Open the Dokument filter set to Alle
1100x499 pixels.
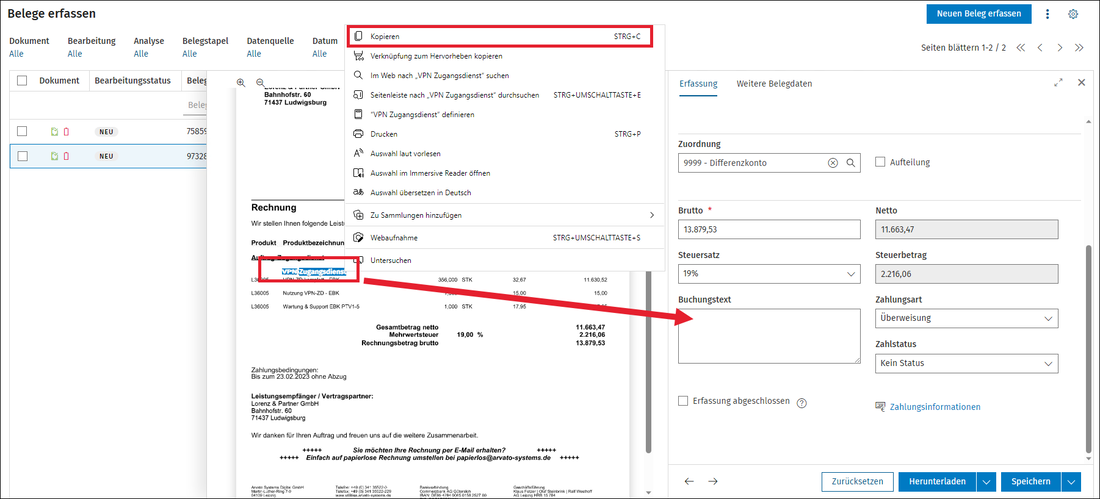point(16,54)
